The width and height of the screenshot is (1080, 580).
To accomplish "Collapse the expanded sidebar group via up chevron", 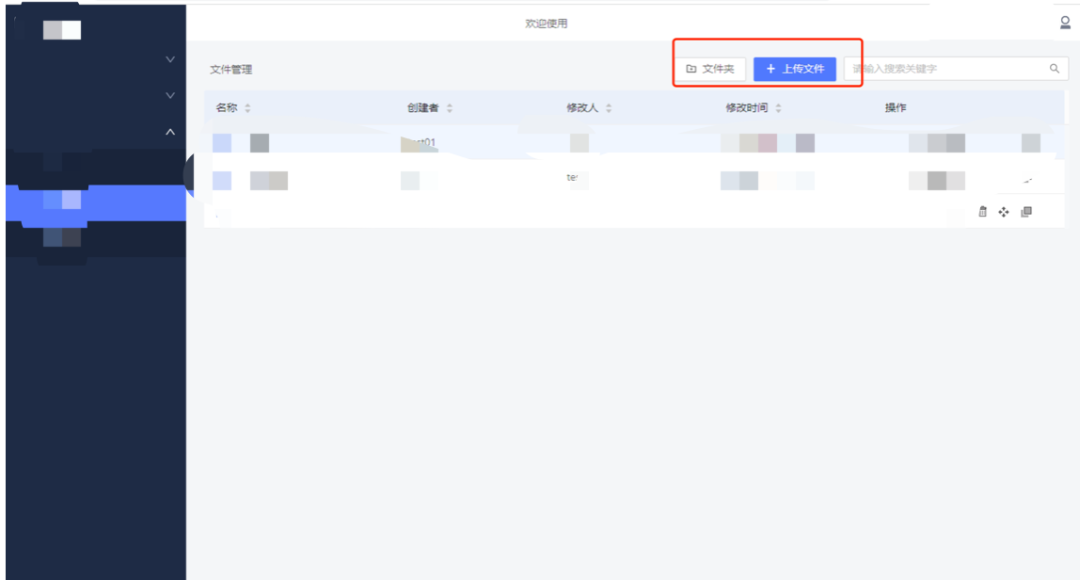I will coord(170,132).
